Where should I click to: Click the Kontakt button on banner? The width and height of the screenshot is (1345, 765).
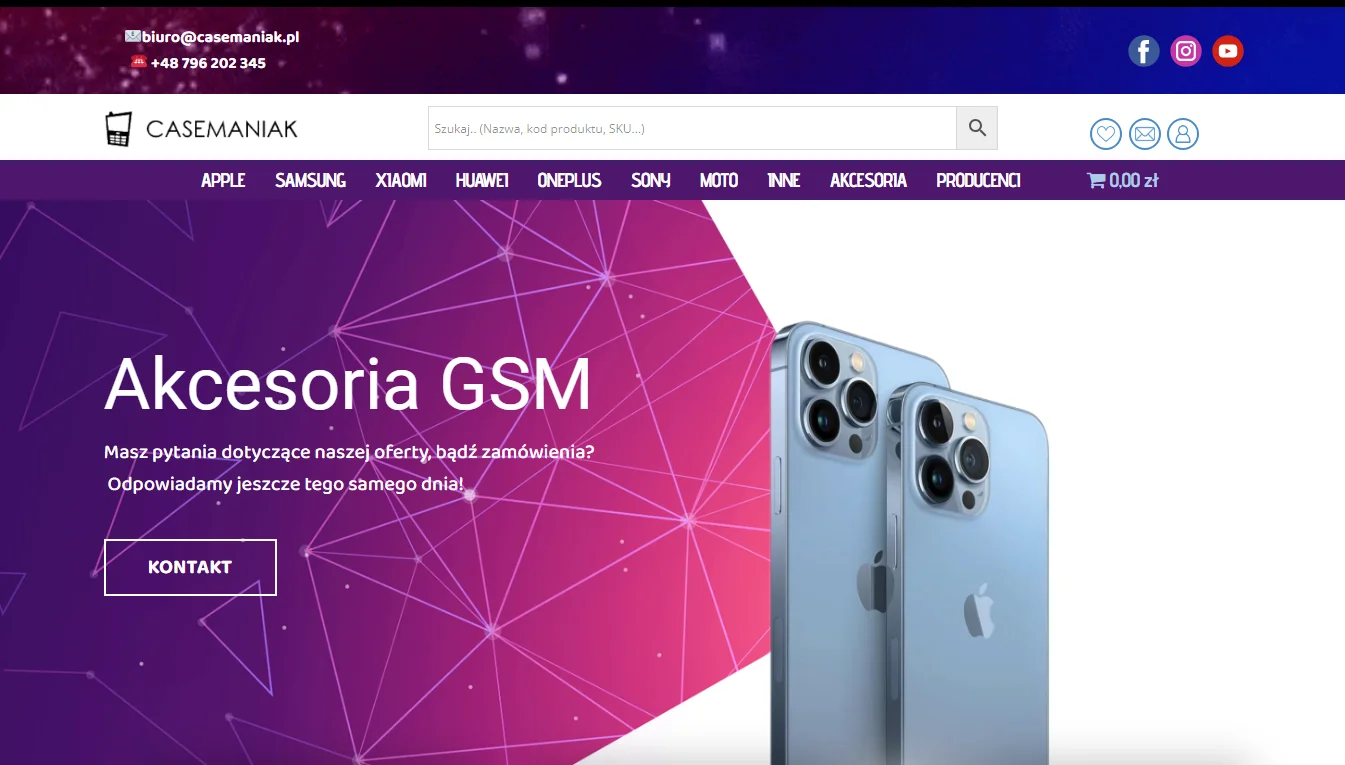(190, 567)
